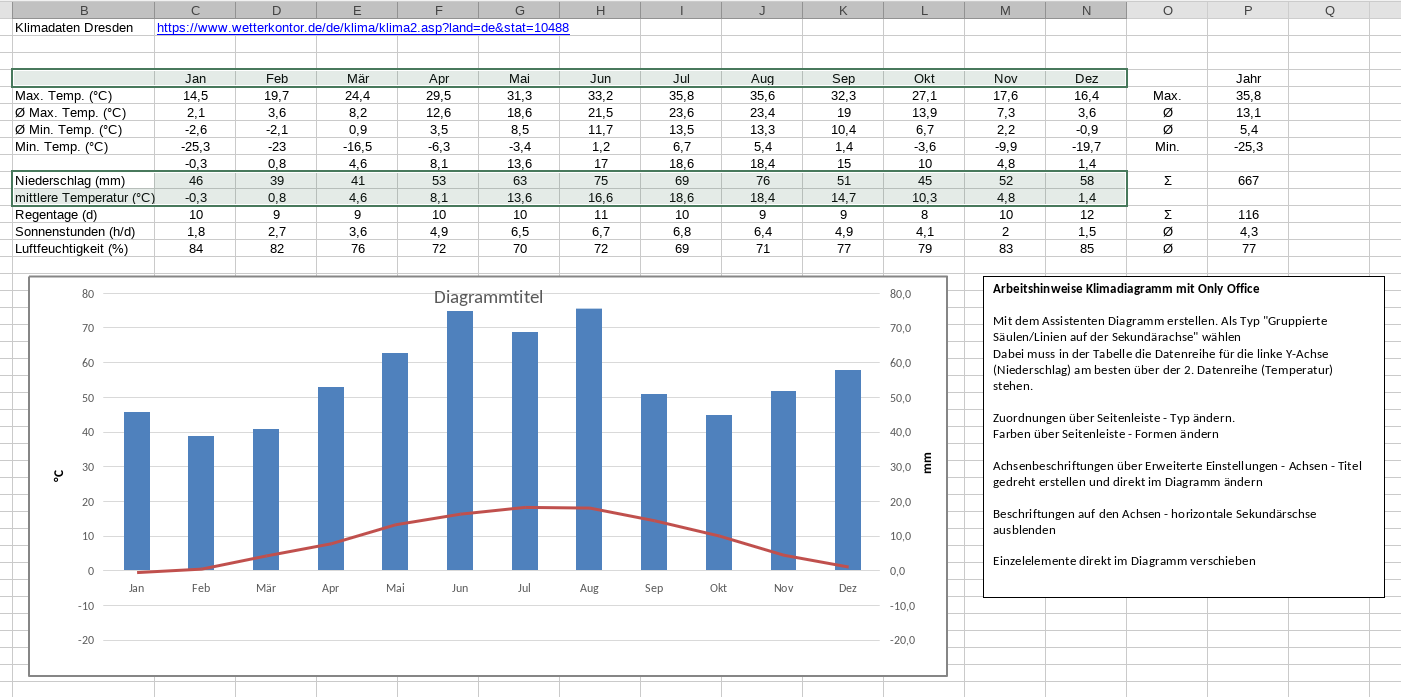Click the Dez label on chart axis
This screenshot has width=1401, height=697.
pyautogui.click(x=848, y=588)
